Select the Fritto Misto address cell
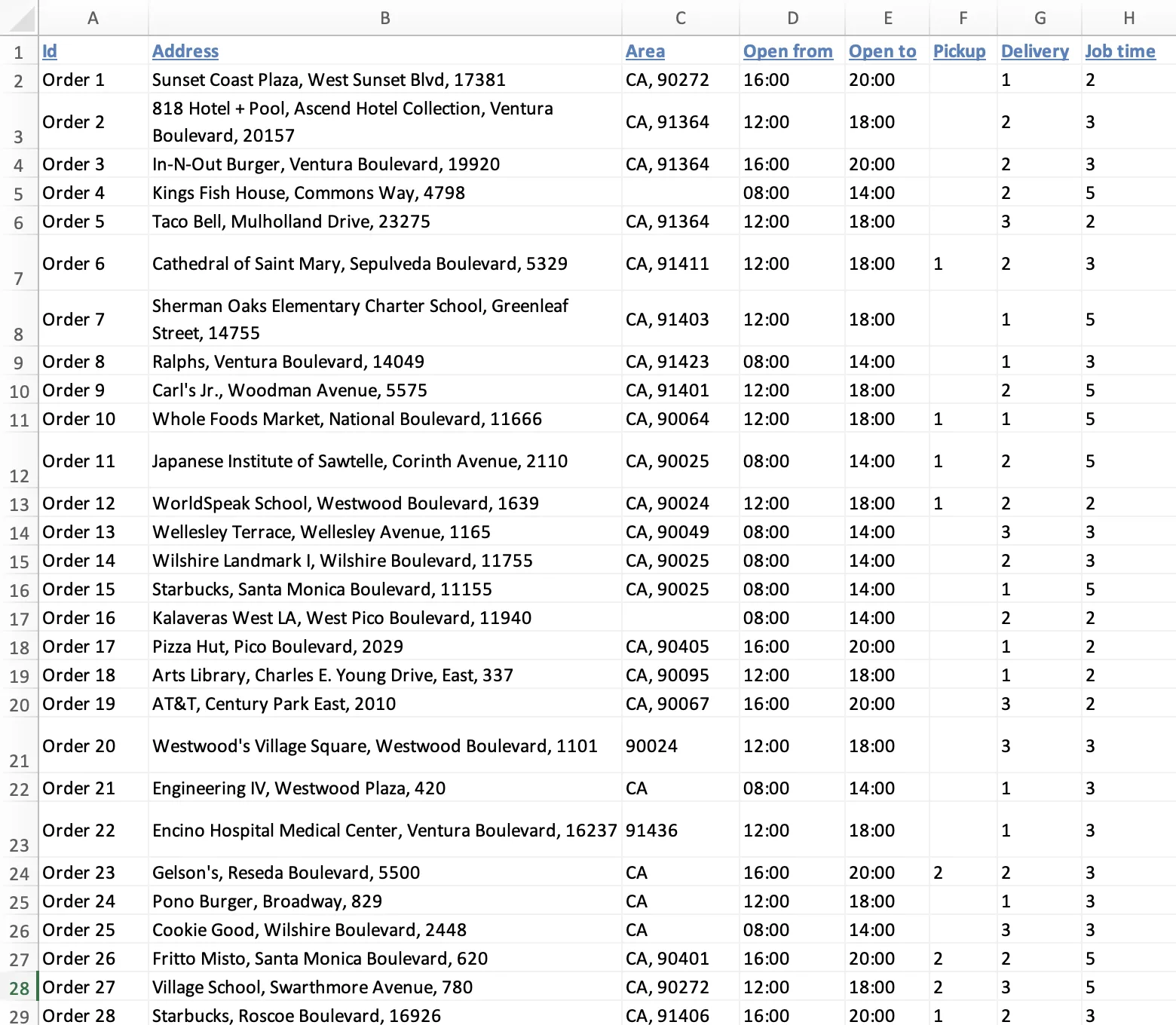1176x1025 pixels. tap(384, 959)
